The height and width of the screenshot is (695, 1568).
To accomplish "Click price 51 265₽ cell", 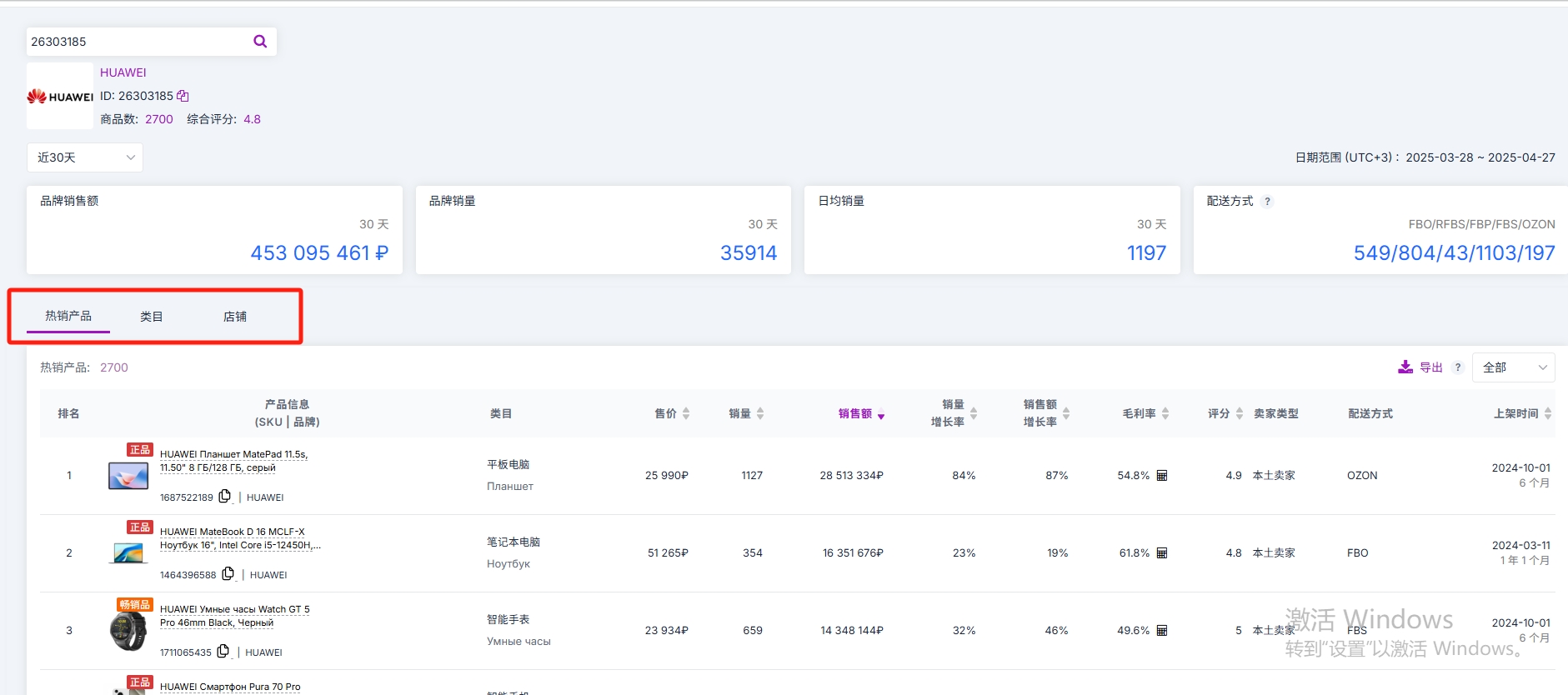I will click(x=668, y=552).
